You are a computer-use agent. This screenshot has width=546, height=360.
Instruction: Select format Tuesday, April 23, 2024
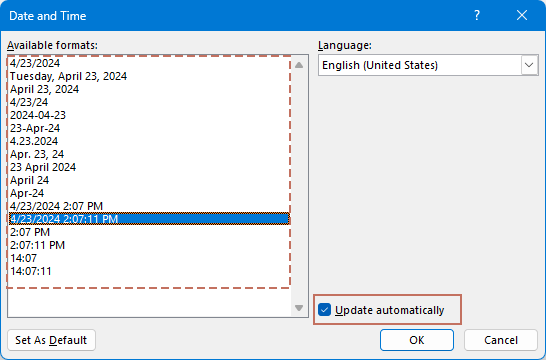coord(68,76)
